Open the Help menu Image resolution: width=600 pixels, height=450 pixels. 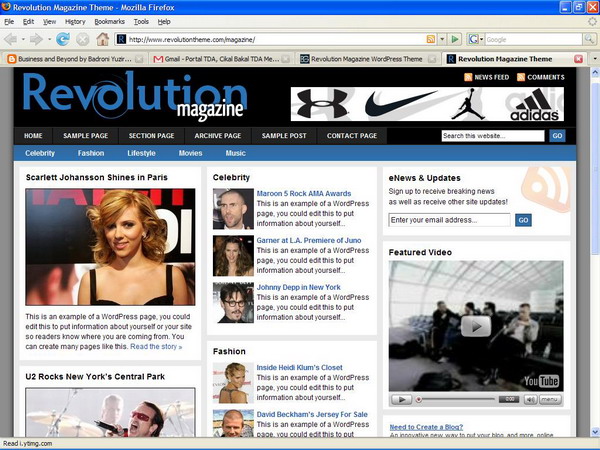point(164,22)
